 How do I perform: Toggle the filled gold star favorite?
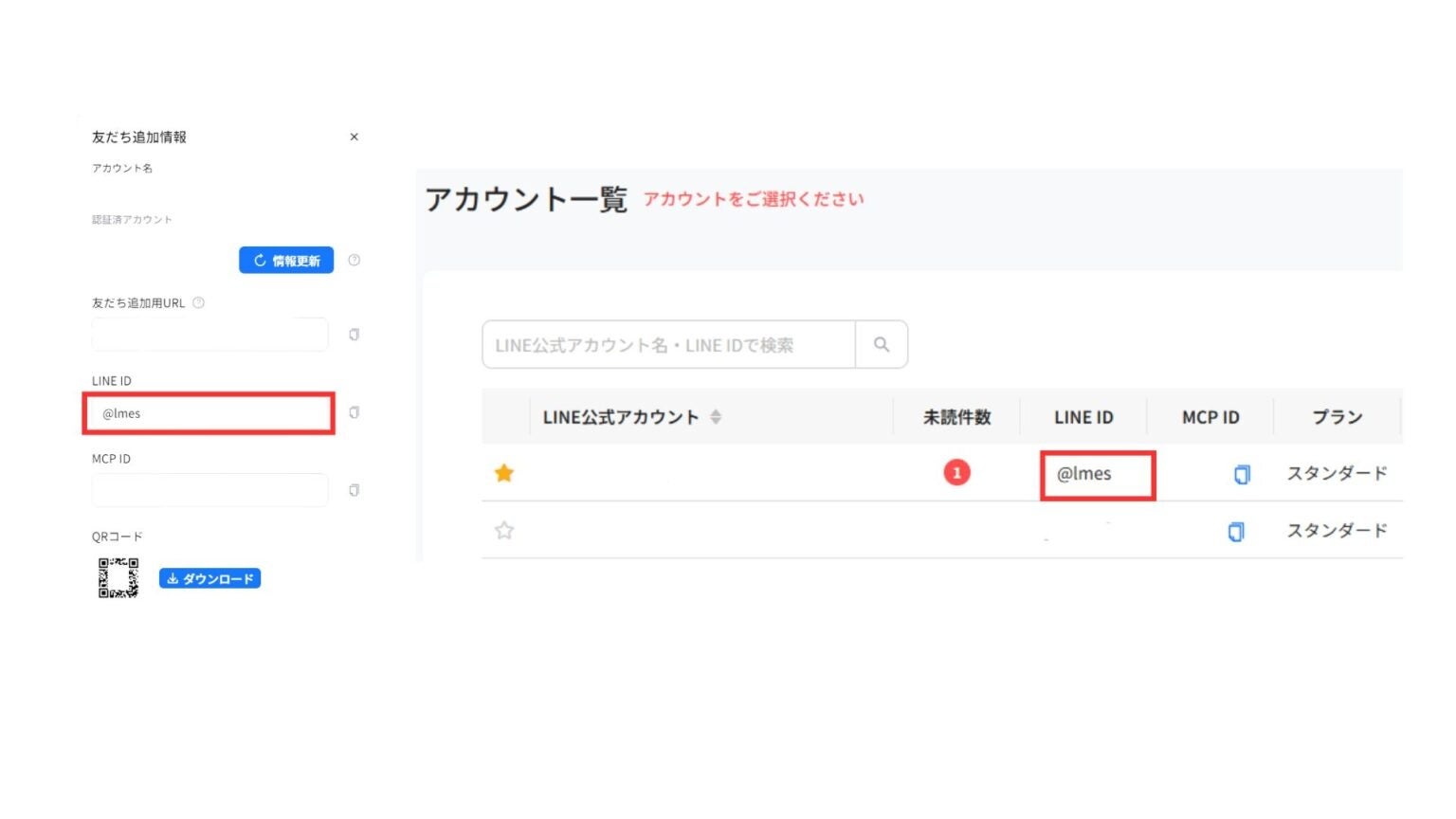[504, 473]
